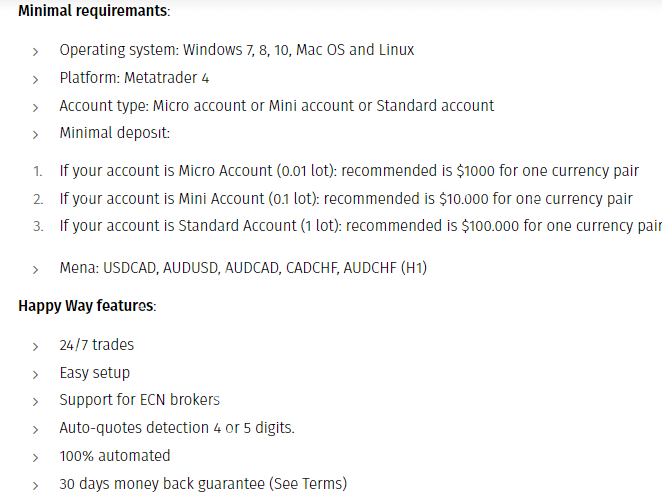Click the Operating system requirements text
The image size is (662, 504).
236,49
